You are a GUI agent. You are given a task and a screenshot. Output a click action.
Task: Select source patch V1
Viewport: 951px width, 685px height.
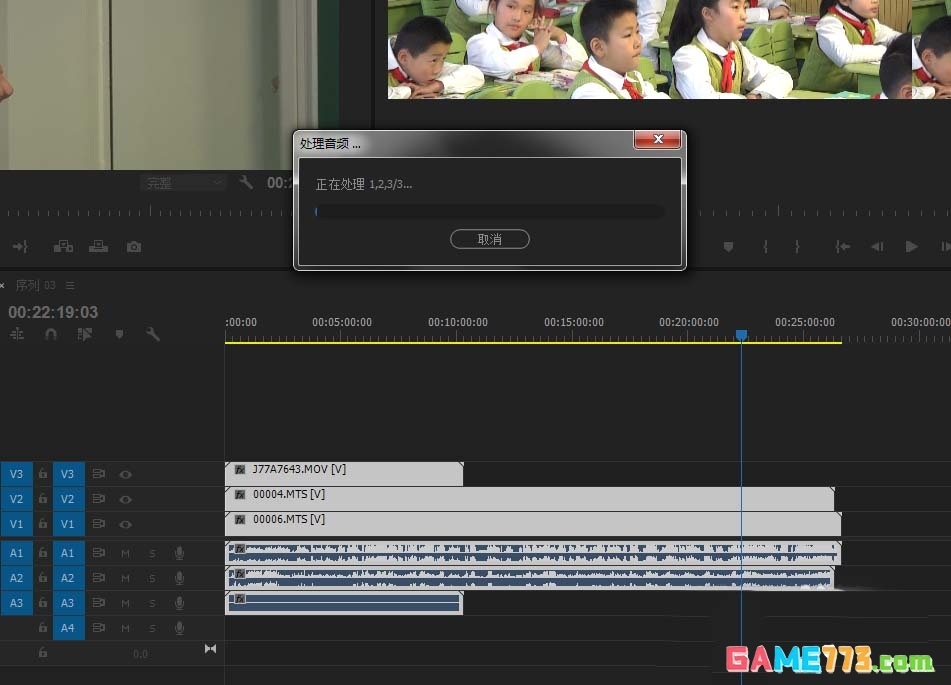point(16,524)
